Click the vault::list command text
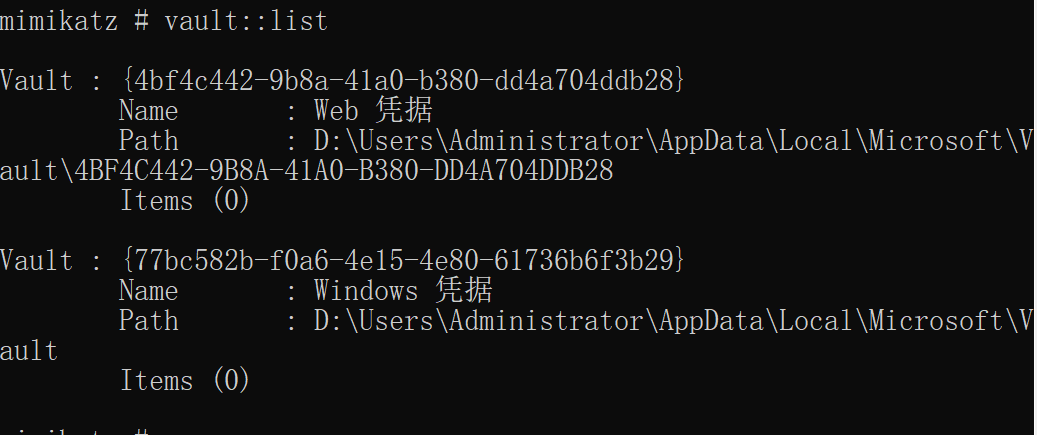 (x=246, y=21)
